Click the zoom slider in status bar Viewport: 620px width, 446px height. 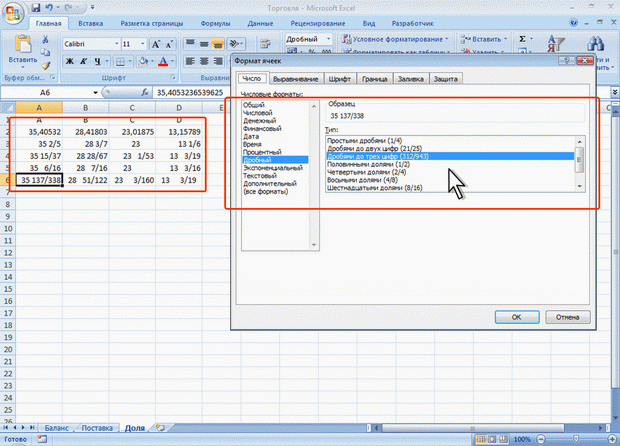[x=576, y=439]
